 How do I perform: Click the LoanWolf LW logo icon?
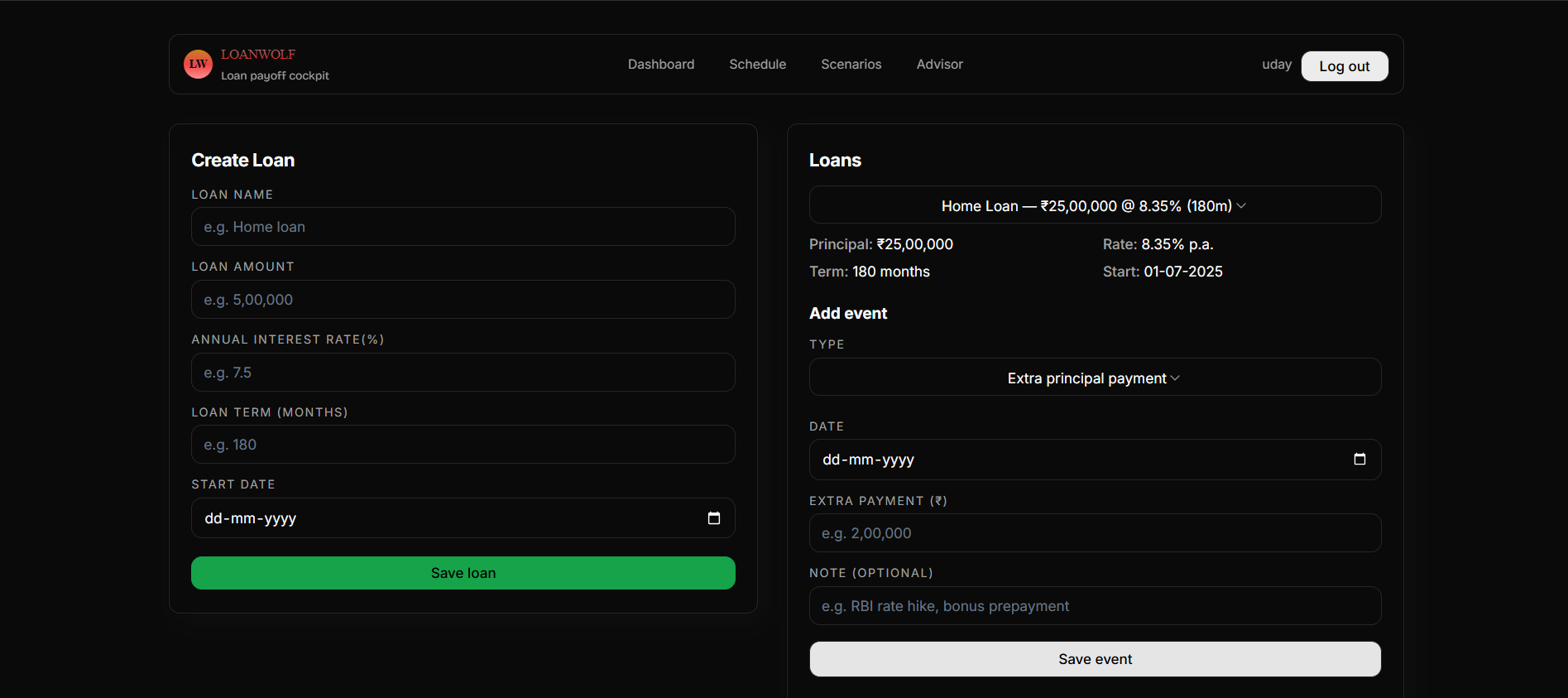(x=198, y=64)
